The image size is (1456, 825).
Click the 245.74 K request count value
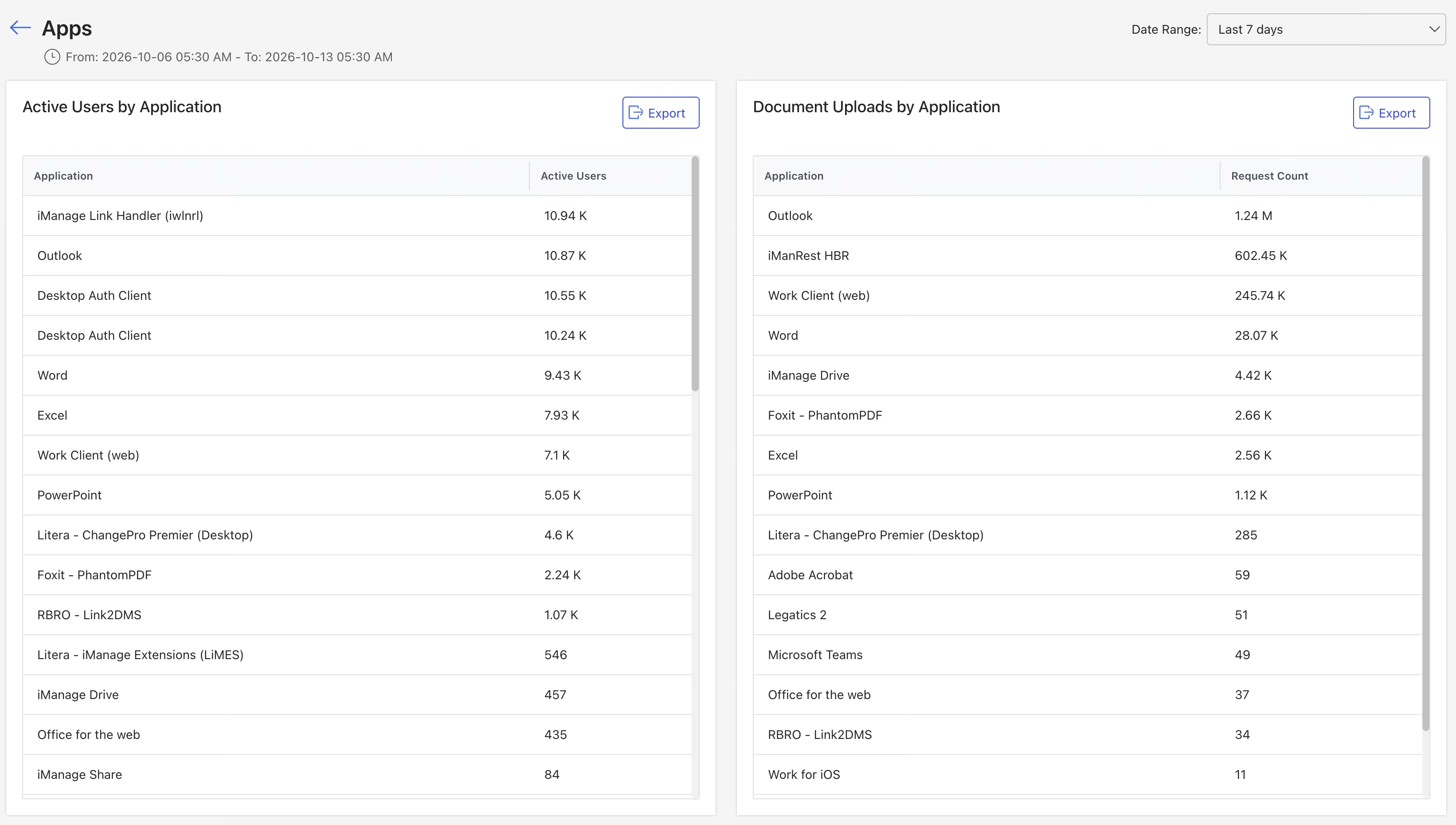click(x=1260, y=296)
